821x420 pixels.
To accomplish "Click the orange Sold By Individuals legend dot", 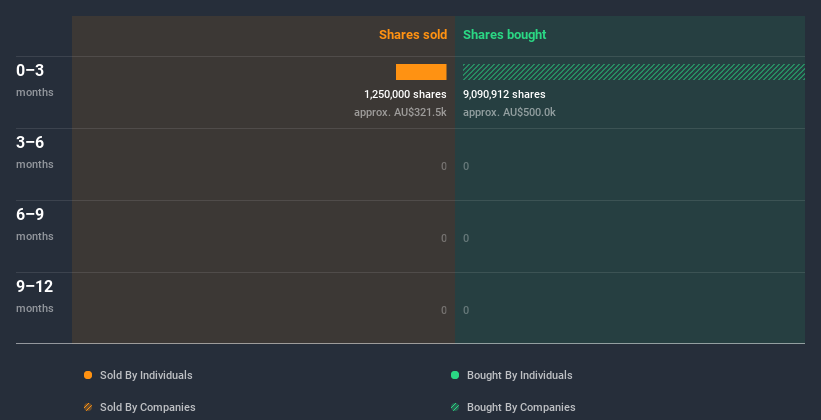I will 88,375.
